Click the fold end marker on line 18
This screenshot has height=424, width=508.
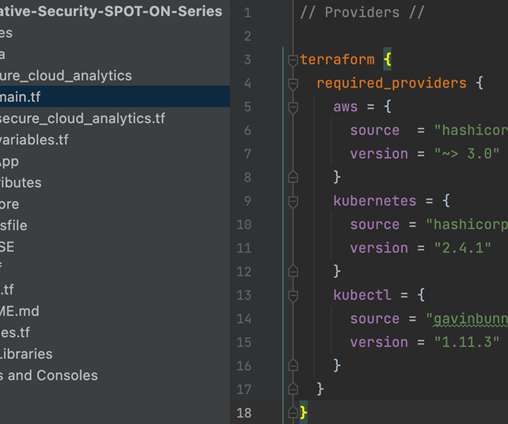(293, 413)
